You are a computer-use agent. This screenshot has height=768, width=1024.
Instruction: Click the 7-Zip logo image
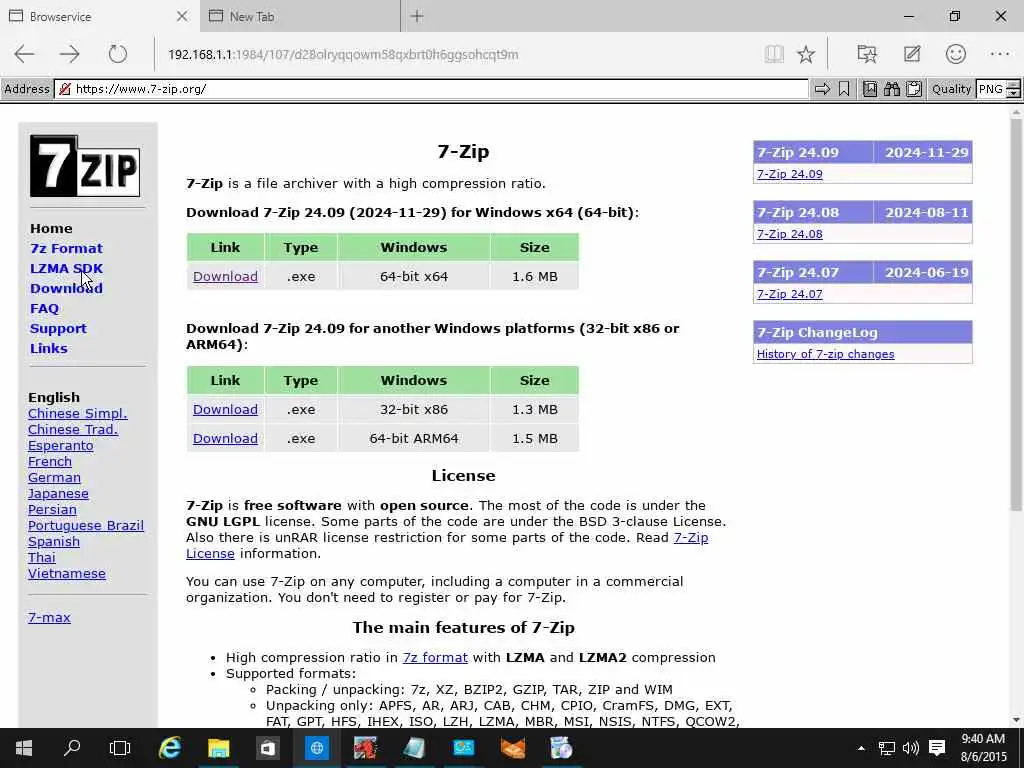(x=85, y=166)
